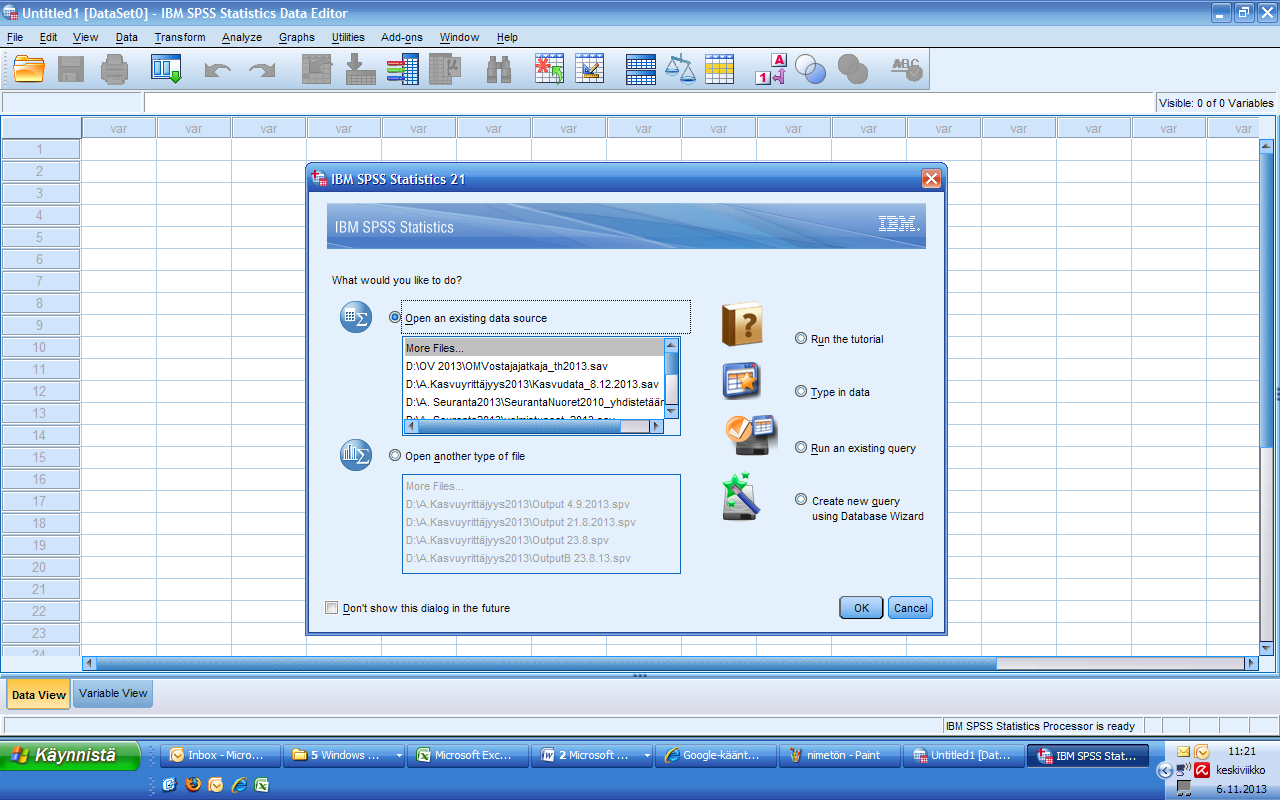Screen dimensions: 1280x800
Task: Click the Run the tutorial book icon
Action: pyautogui.click(x=742, y=326)
